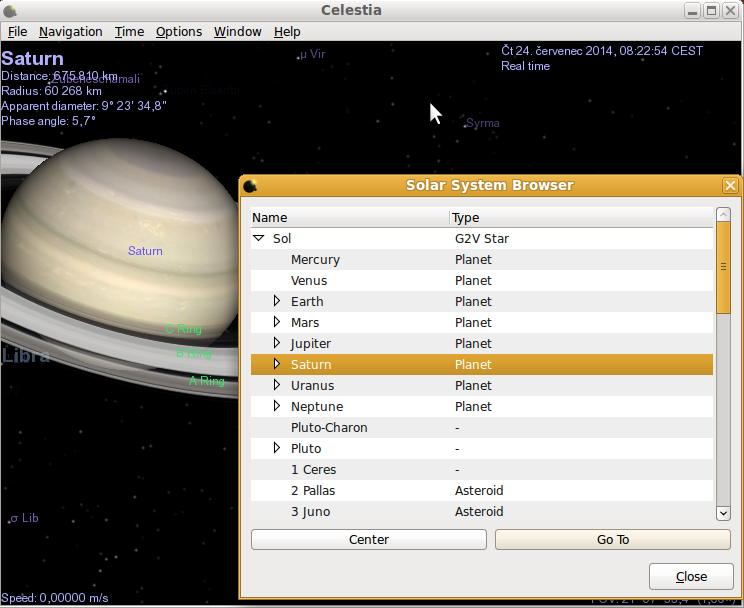Select the Pluto row

pyautogui.click(x=482, y=449)
